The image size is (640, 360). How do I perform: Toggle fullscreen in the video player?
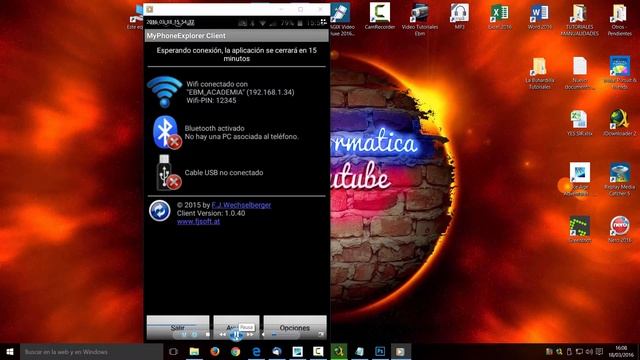tap(321, 335)
